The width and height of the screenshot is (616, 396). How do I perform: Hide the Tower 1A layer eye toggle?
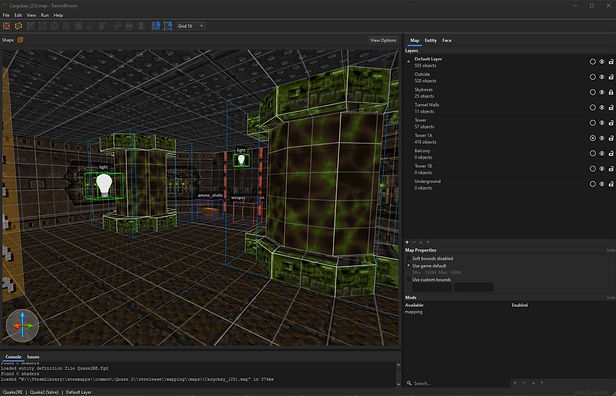click(602, 138)
